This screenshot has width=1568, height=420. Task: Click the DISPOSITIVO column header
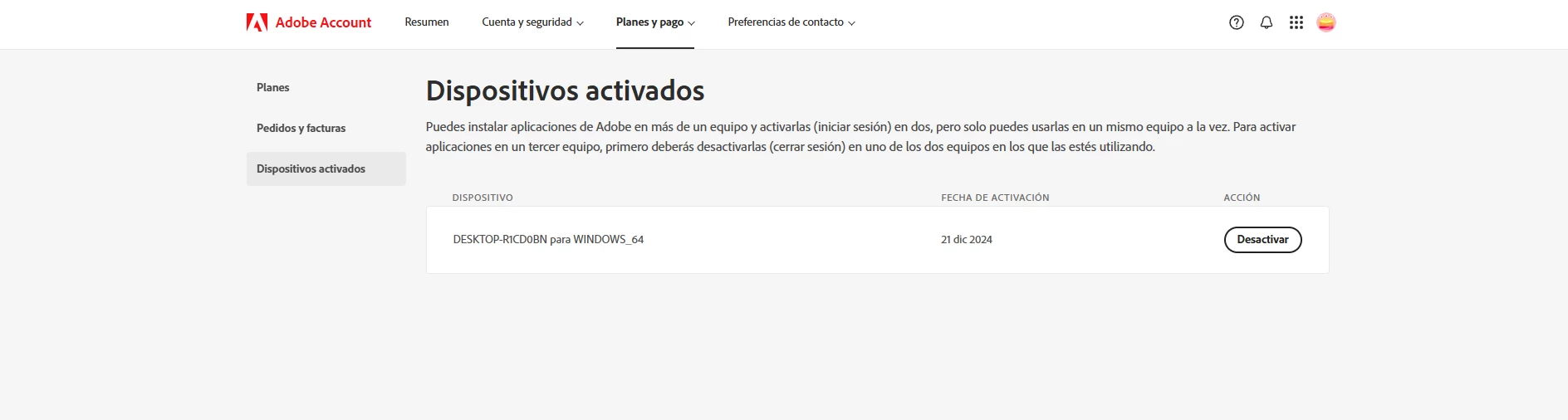pos(483,198)
